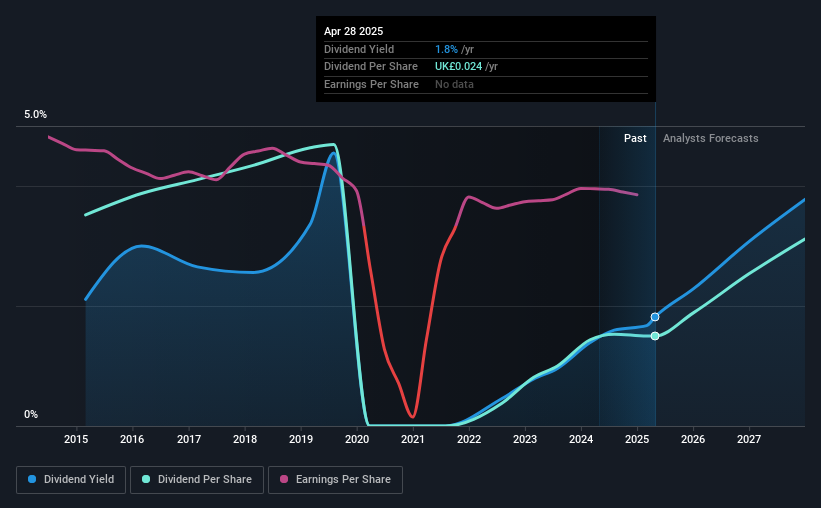This screenshot has height=508, width=821.
Task: Toggle the Dividend Yield legend button
Action: 71,480
